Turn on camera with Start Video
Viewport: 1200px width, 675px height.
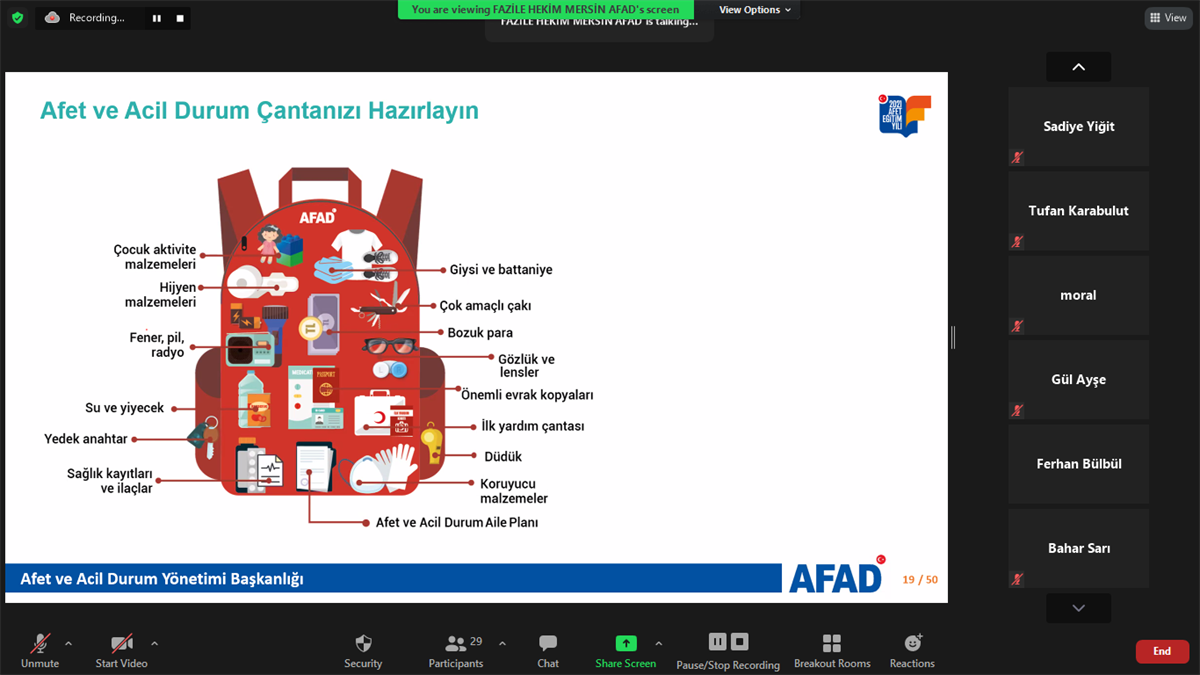coord(121,650)
